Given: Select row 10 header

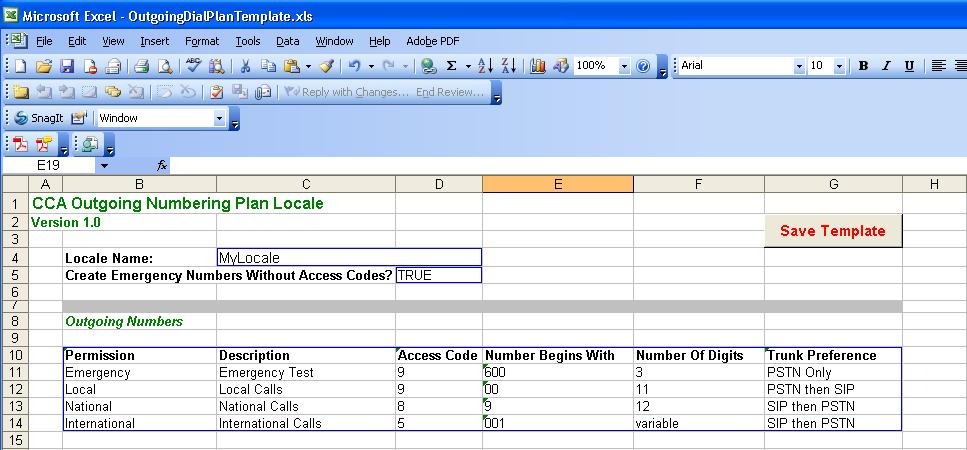Looking at the screenshot, I should point(15,356).
